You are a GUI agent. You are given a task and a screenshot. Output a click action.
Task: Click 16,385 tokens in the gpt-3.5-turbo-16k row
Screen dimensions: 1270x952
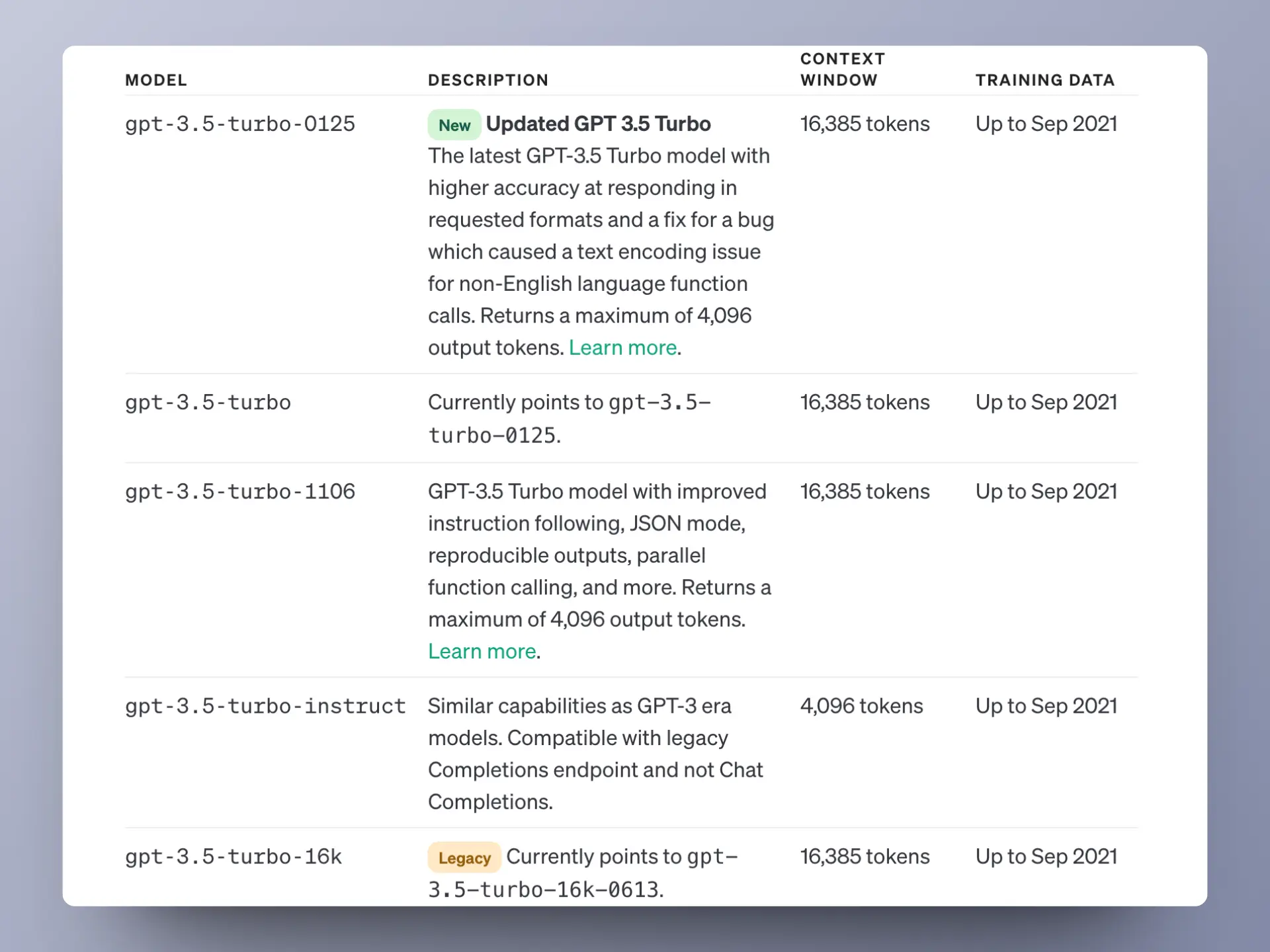click(865, 857)
